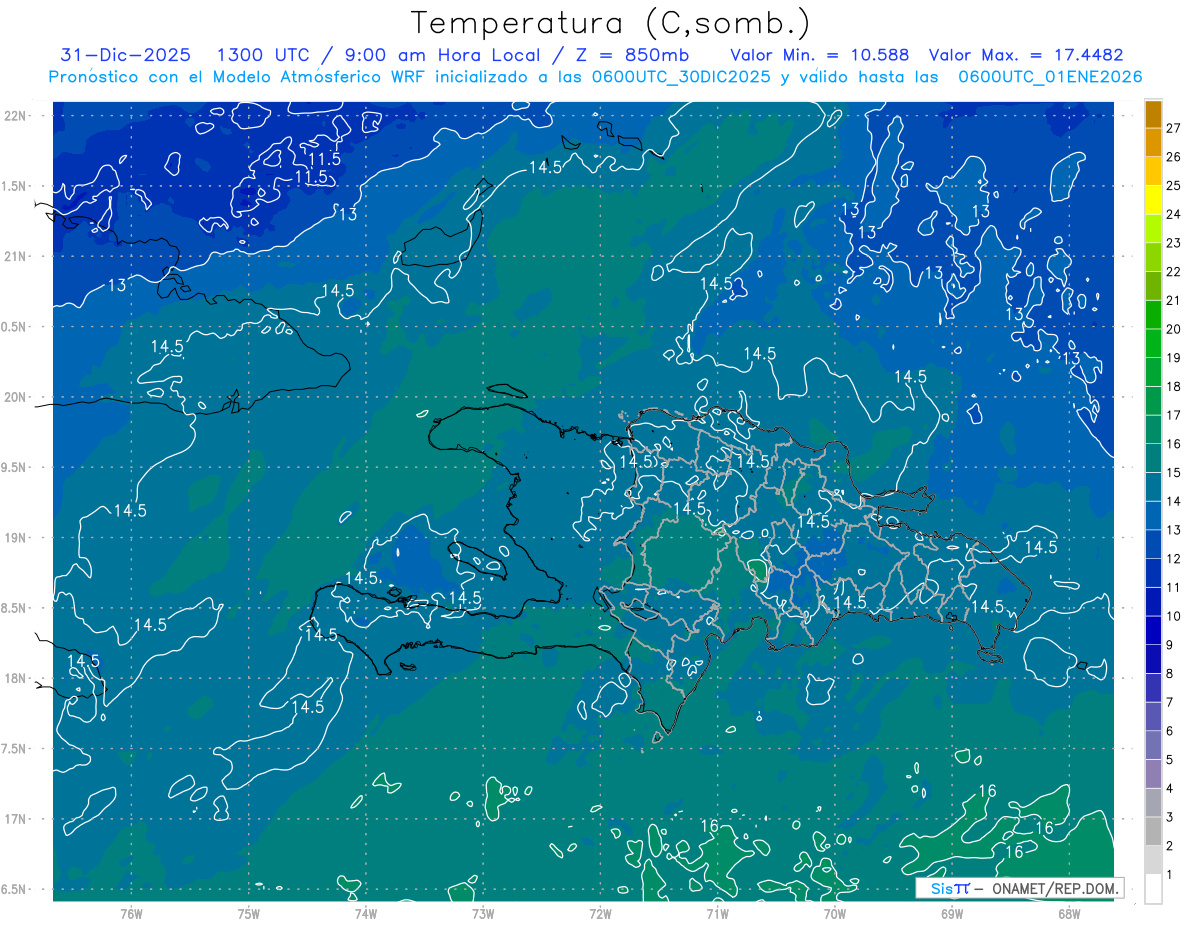Pick the lime green swatch between legend values 22 and 23
Viewport: 1200px width, 927px height.
[1154, 257]
